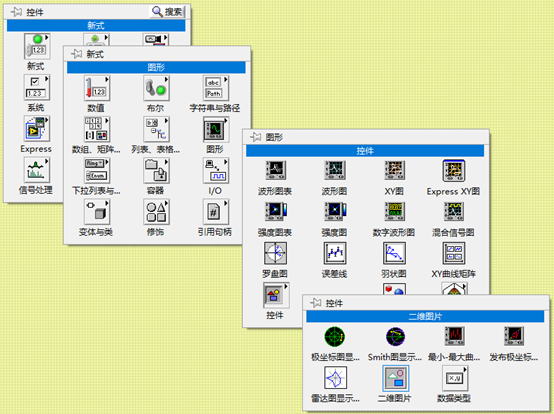Expand the 数值 numeric subpalette
Viewport: 554px width, 414px height.
point(96,88)
